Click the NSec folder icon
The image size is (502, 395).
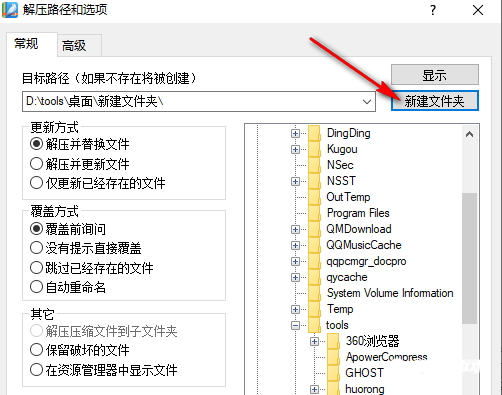pyautogui.click(x=314, y=165)
